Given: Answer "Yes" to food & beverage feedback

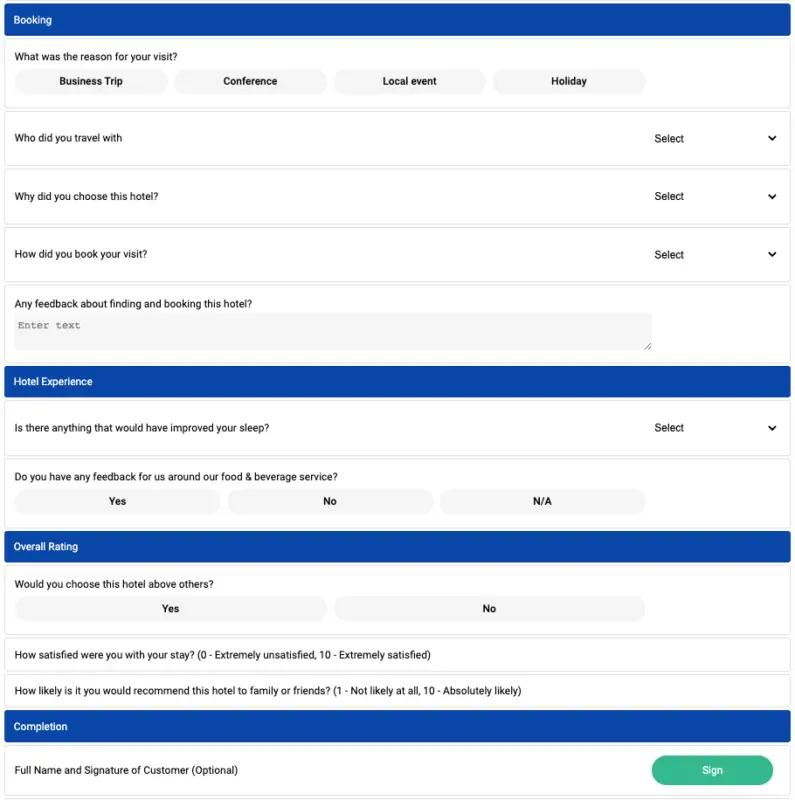Looking at the screenshot, I should (x=117, y=501).
